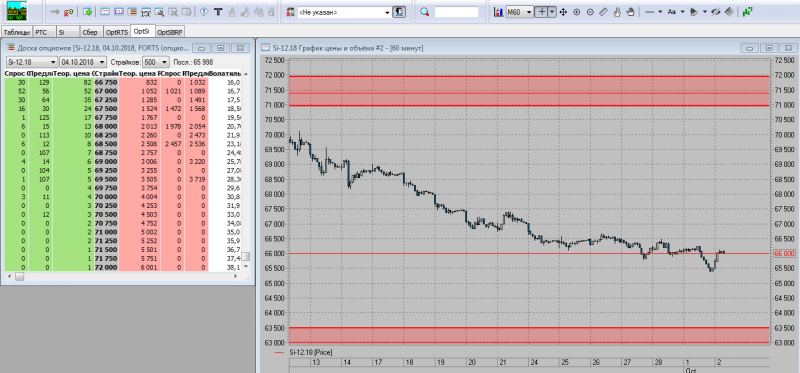This screenshot has height=373, width=800.
Task: Click the magnifier search icon in toolbar
Action: coord(425,12)
